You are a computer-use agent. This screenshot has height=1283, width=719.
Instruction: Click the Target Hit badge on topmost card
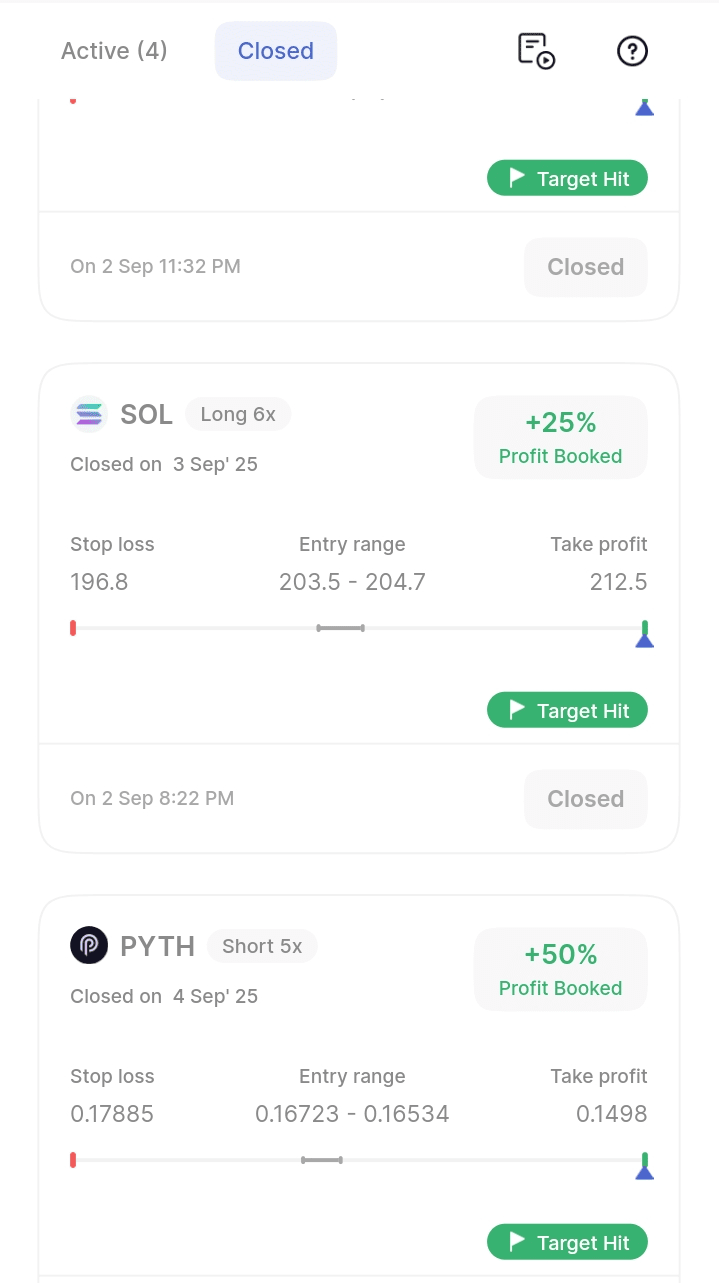[567, 179]
